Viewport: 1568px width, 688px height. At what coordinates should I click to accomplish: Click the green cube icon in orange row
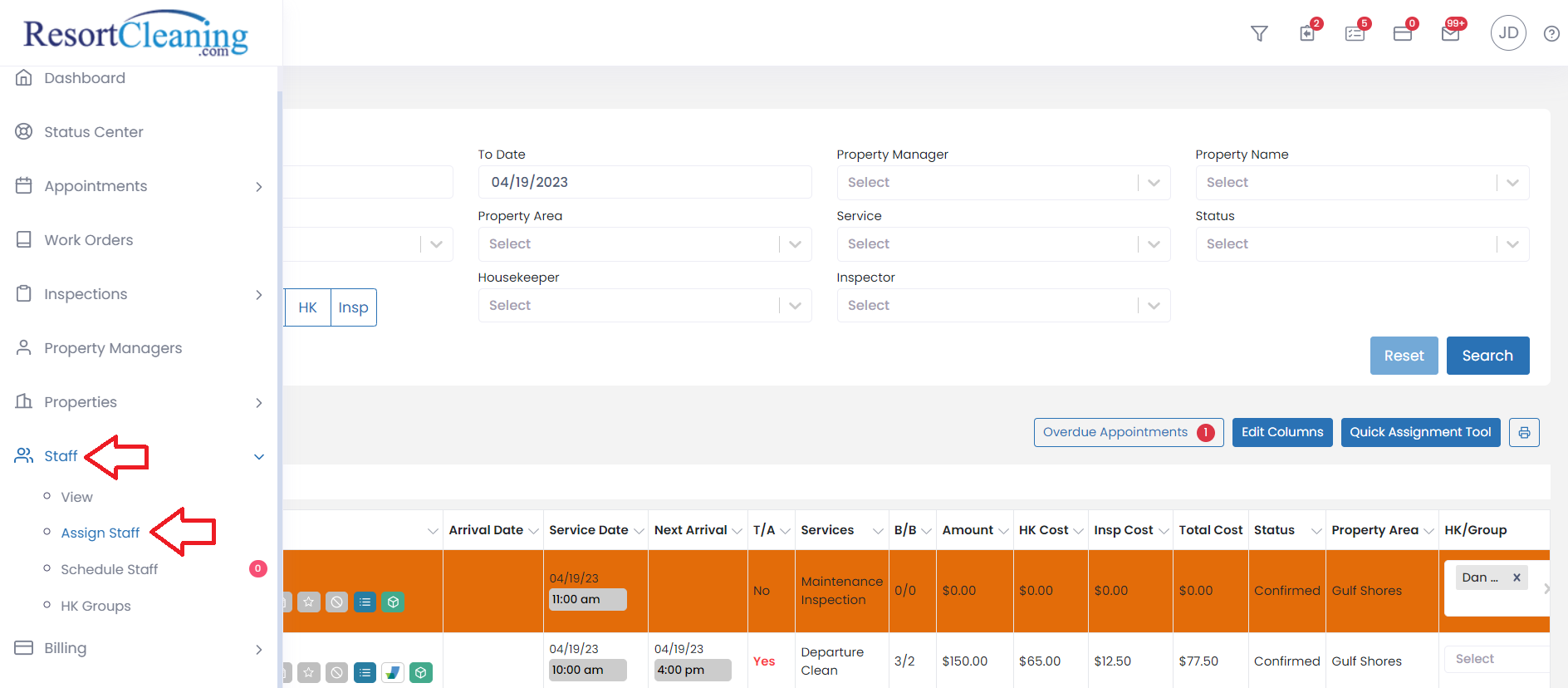point(394,602)
